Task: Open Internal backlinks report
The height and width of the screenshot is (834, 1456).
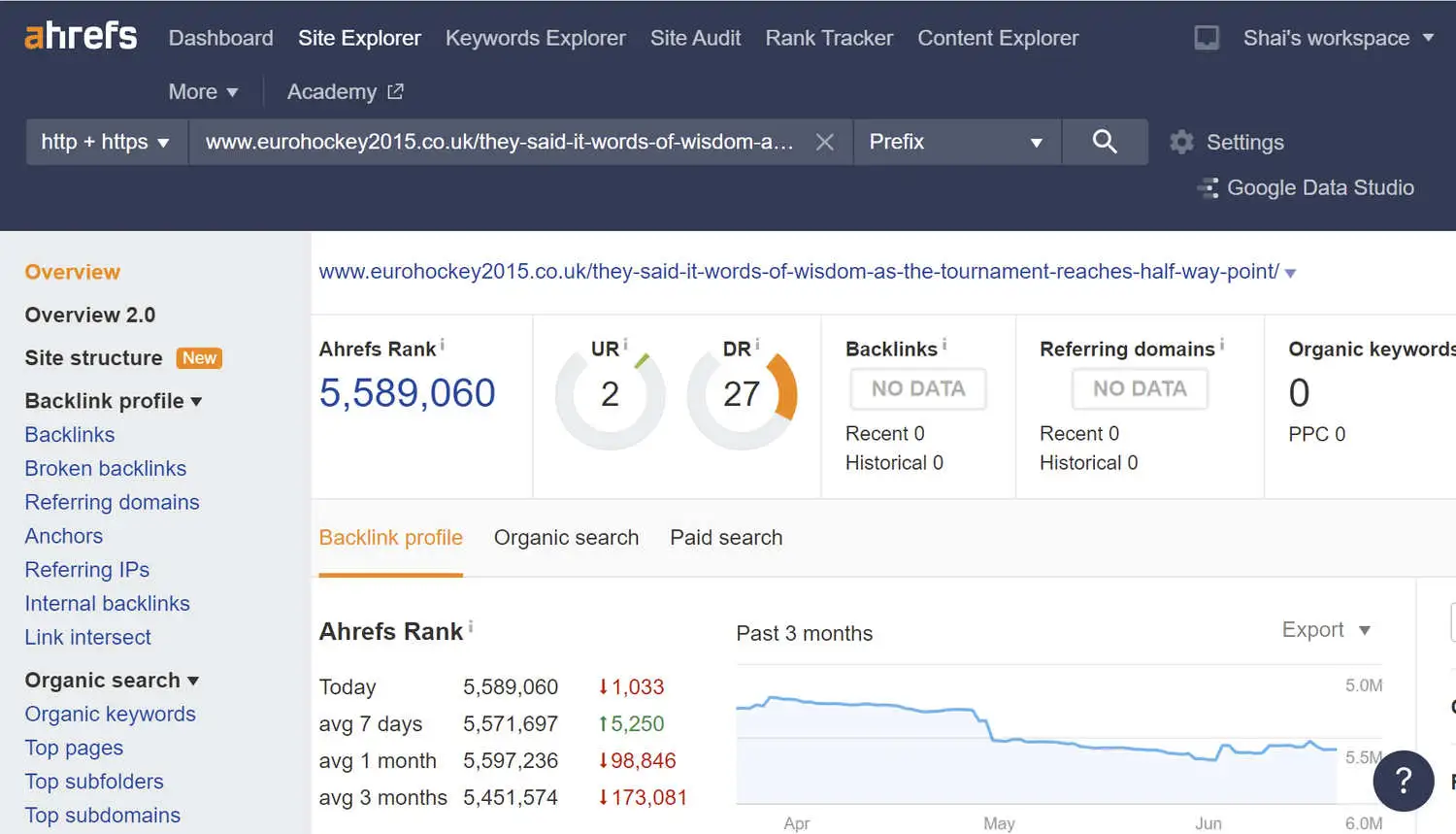Action: coord(108,603)
